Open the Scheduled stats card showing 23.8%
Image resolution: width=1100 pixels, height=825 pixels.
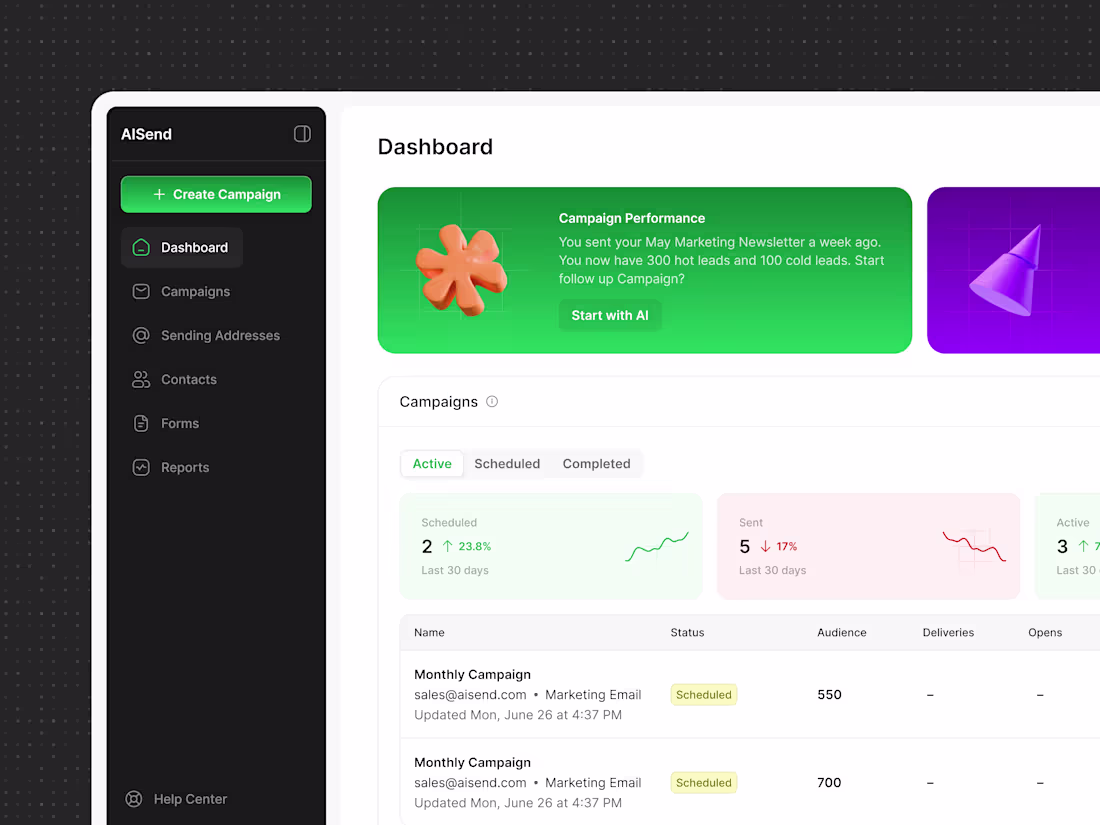[551, 546]
